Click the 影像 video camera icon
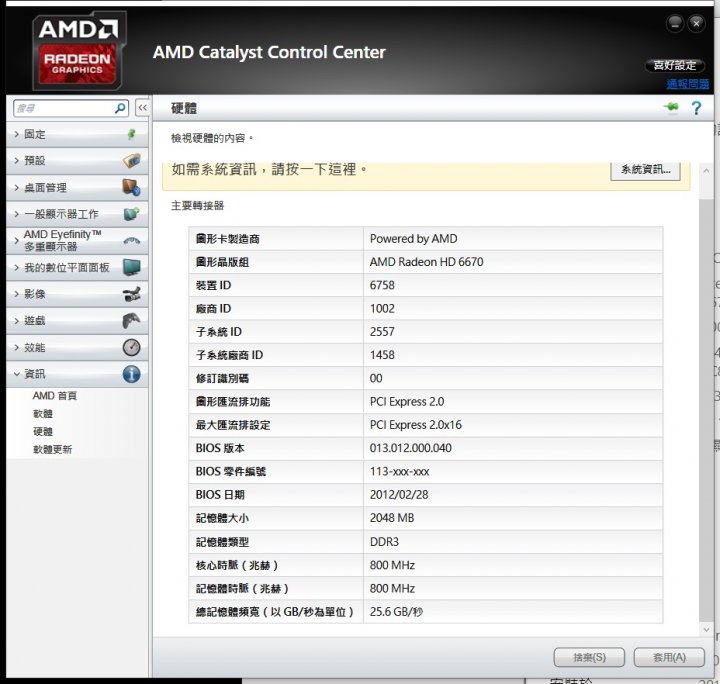720x684 pixels. [132, 294]
